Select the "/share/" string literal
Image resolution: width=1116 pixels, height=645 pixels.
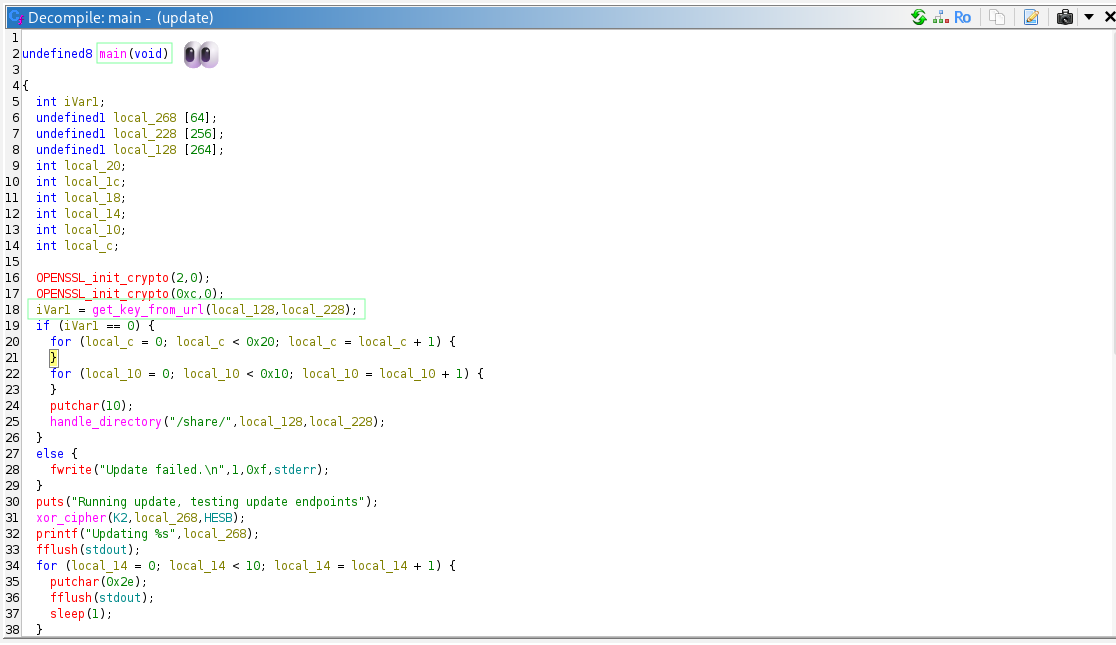click(x=200, y=421)
